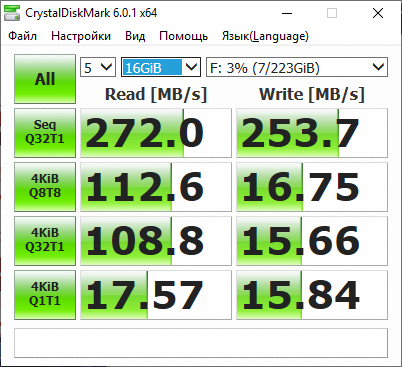The width and height of the screenshot is (402, 367).
Task: Select the 4KiB Q8T8 write result 16.75
Action: (312, 187)
